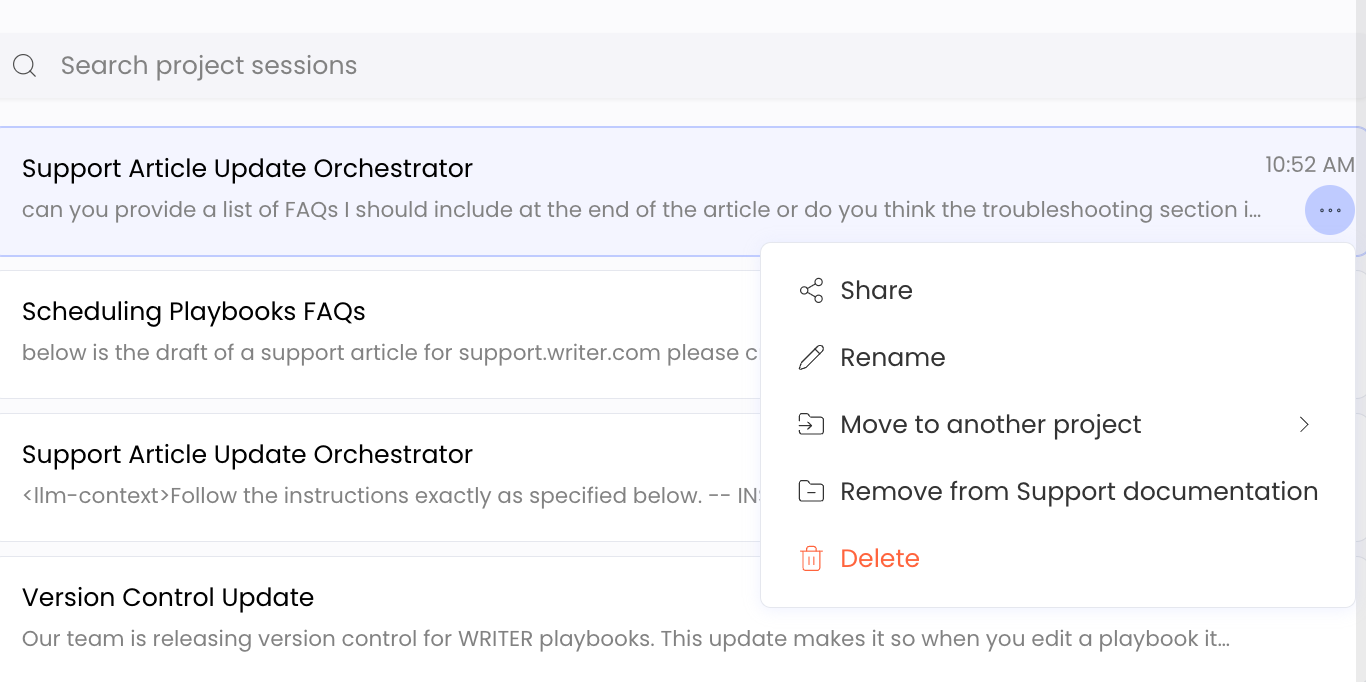Click the 10:52 AM timestamp
The height and width of the screenshot is (682, 1366).
coord(1309,165)
